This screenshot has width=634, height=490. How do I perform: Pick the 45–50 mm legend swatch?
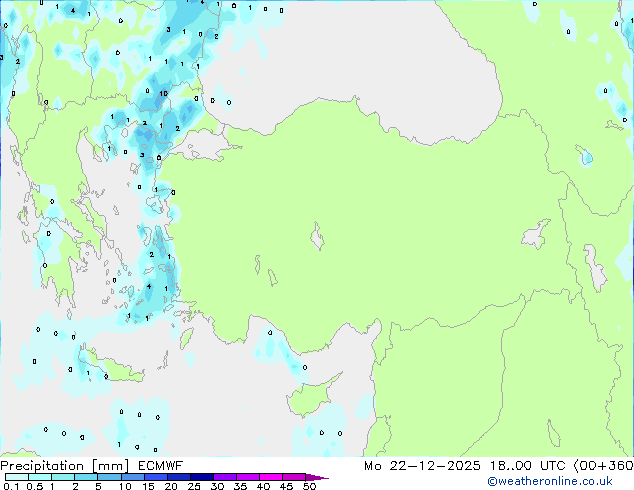pyautogui.click(x=294, y=477)
